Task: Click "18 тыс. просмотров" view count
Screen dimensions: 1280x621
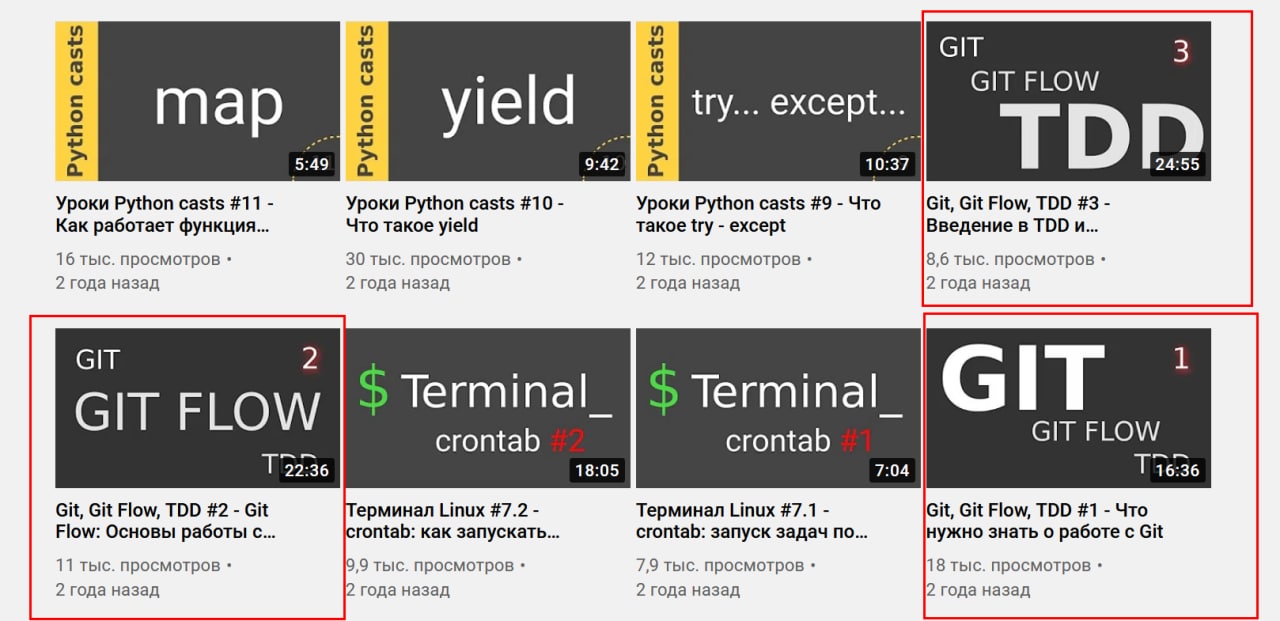Action: (1009, 566)
